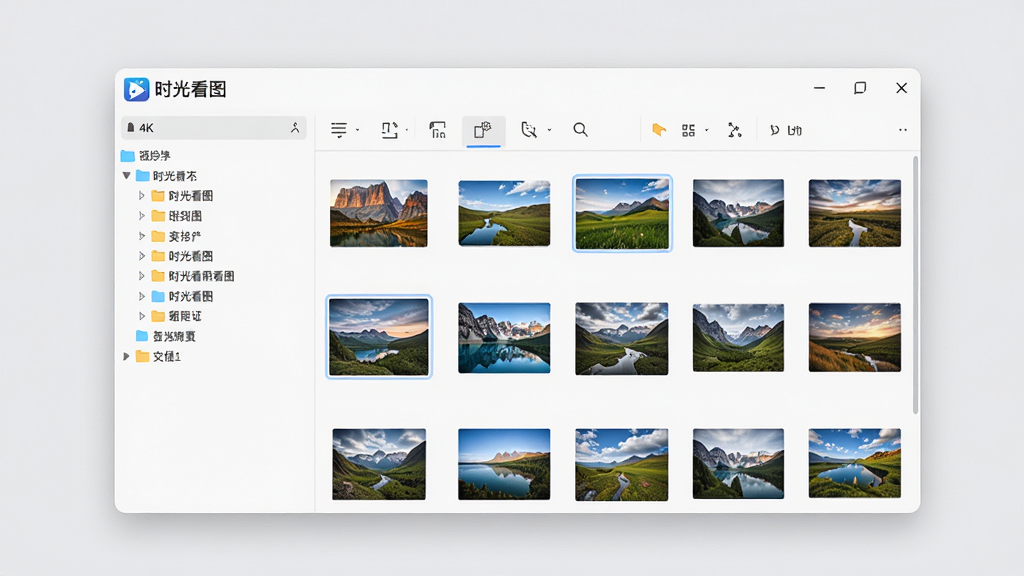1024x576 pixels.
Task: Open the list sort menu icon
Action: pyautogui.click(x=339, y=130)
